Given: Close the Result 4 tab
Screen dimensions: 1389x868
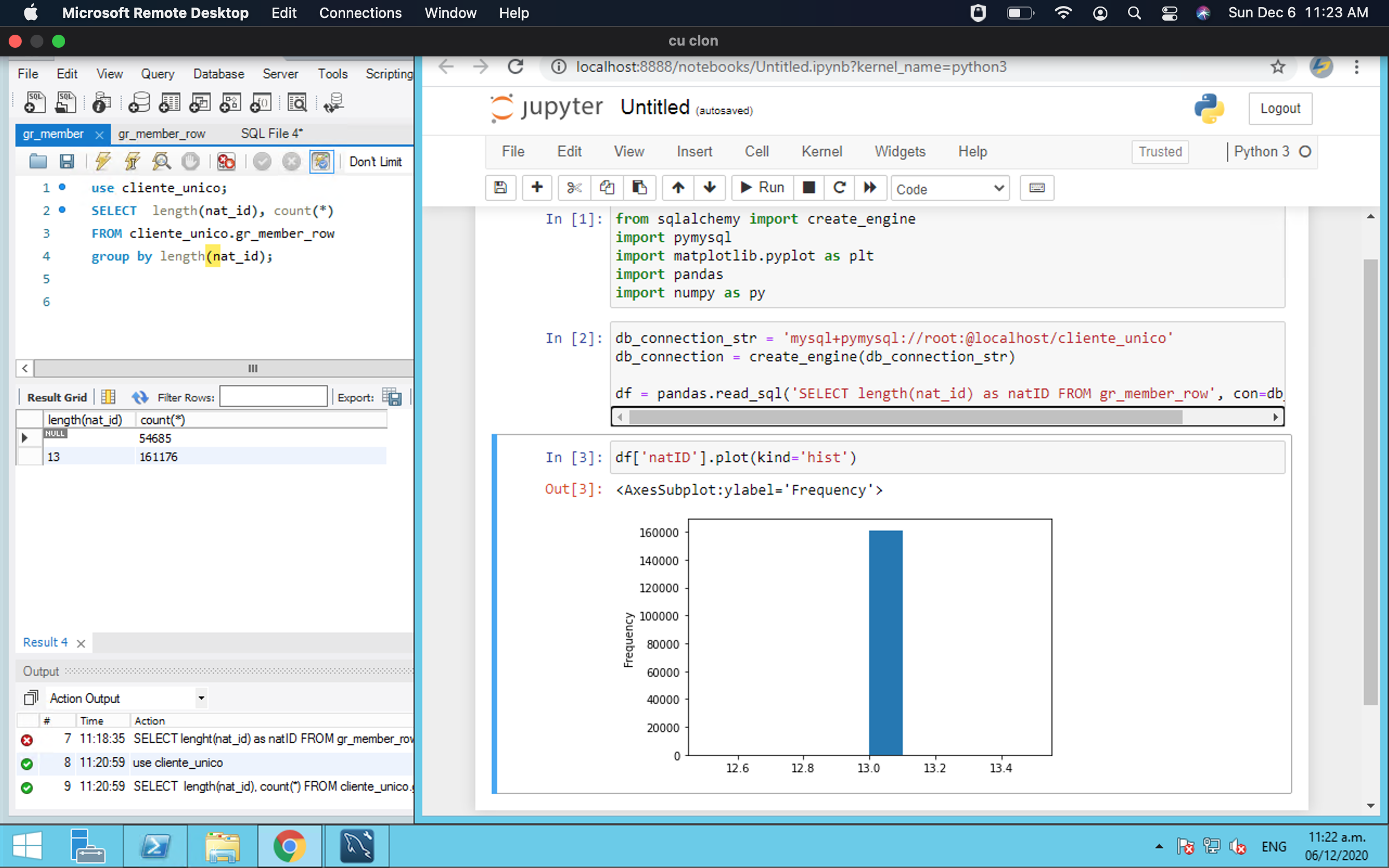Looking at the screenshot, I should (81, 643).
